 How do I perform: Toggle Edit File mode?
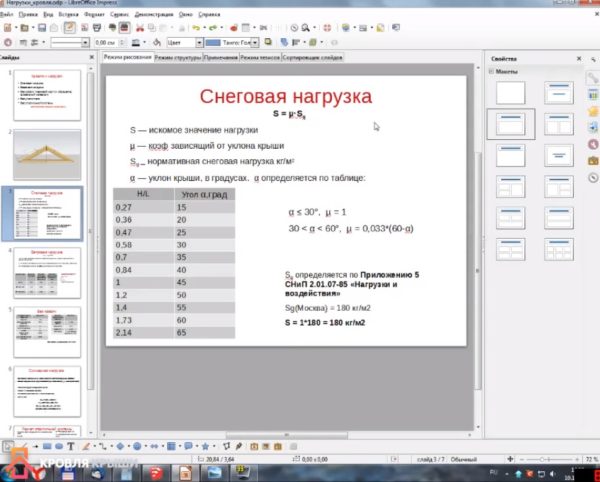pos(70,28)
